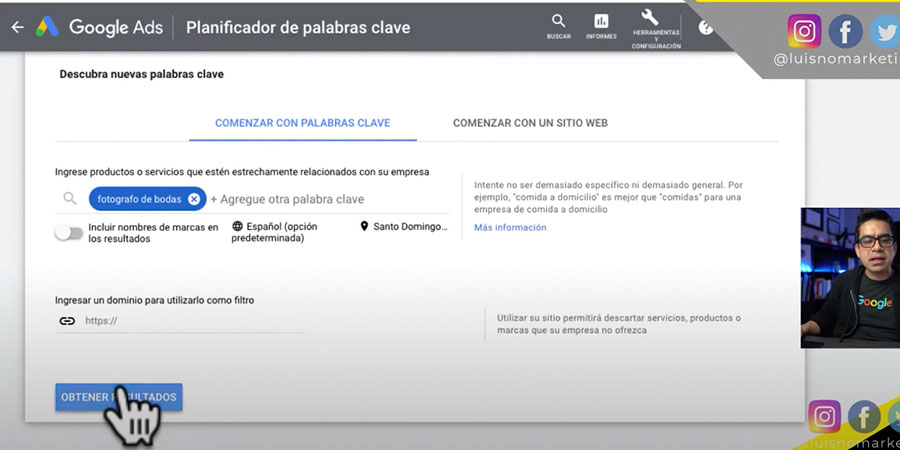Click the top Facebook overlay icon
This screenshot has height=450, width=900.
tap(845, 31)
